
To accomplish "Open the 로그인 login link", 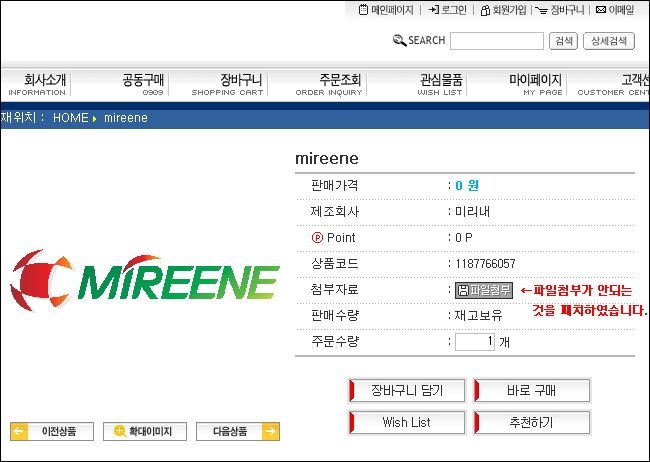I will pyautogui.click(x=447, y=10).
